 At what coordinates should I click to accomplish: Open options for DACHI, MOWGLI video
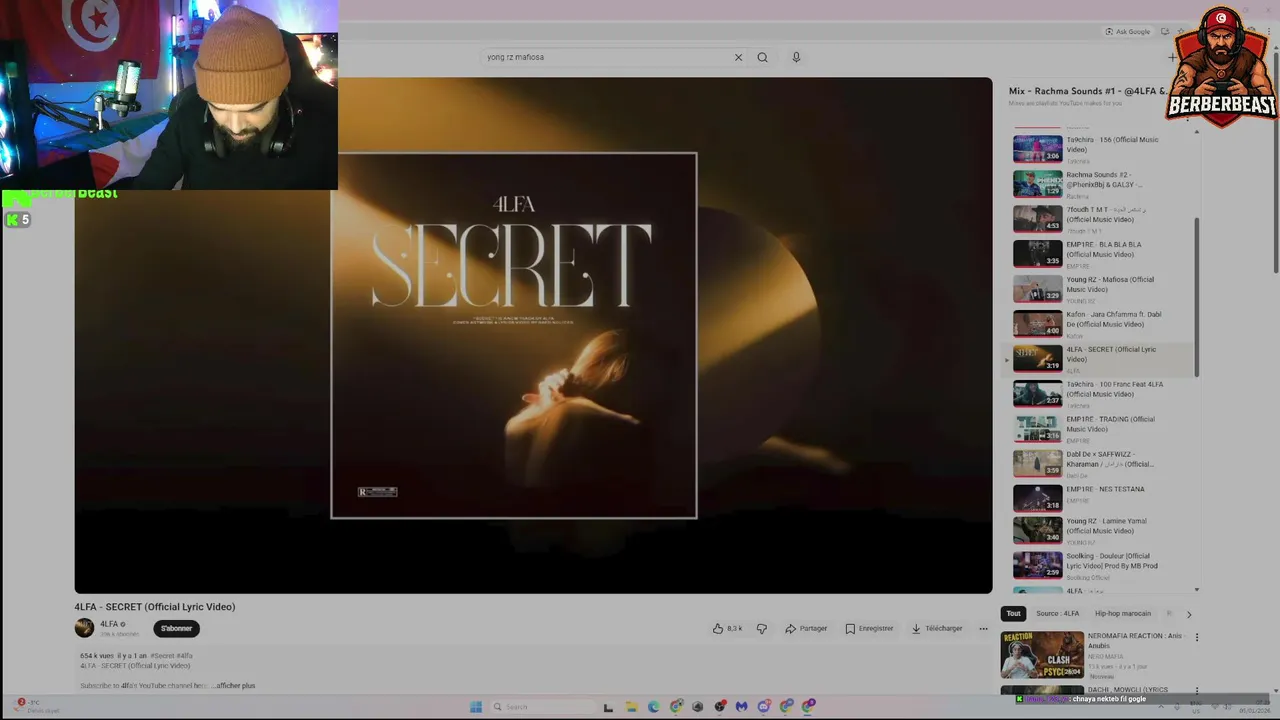pos(1196,690)
